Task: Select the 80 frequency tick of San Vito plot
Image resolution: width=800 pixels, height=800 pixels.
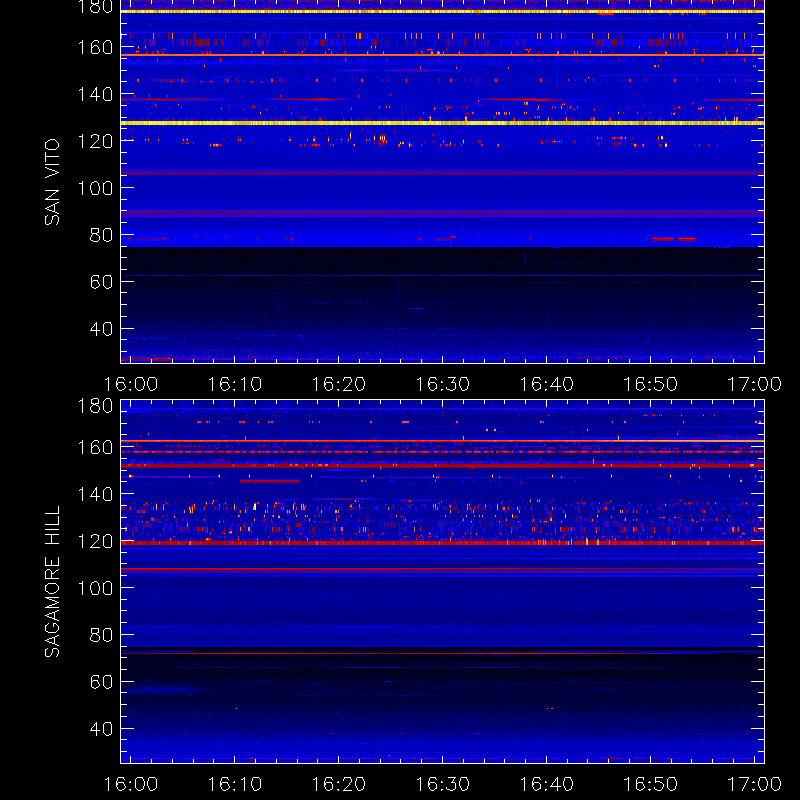Action: 101,235
